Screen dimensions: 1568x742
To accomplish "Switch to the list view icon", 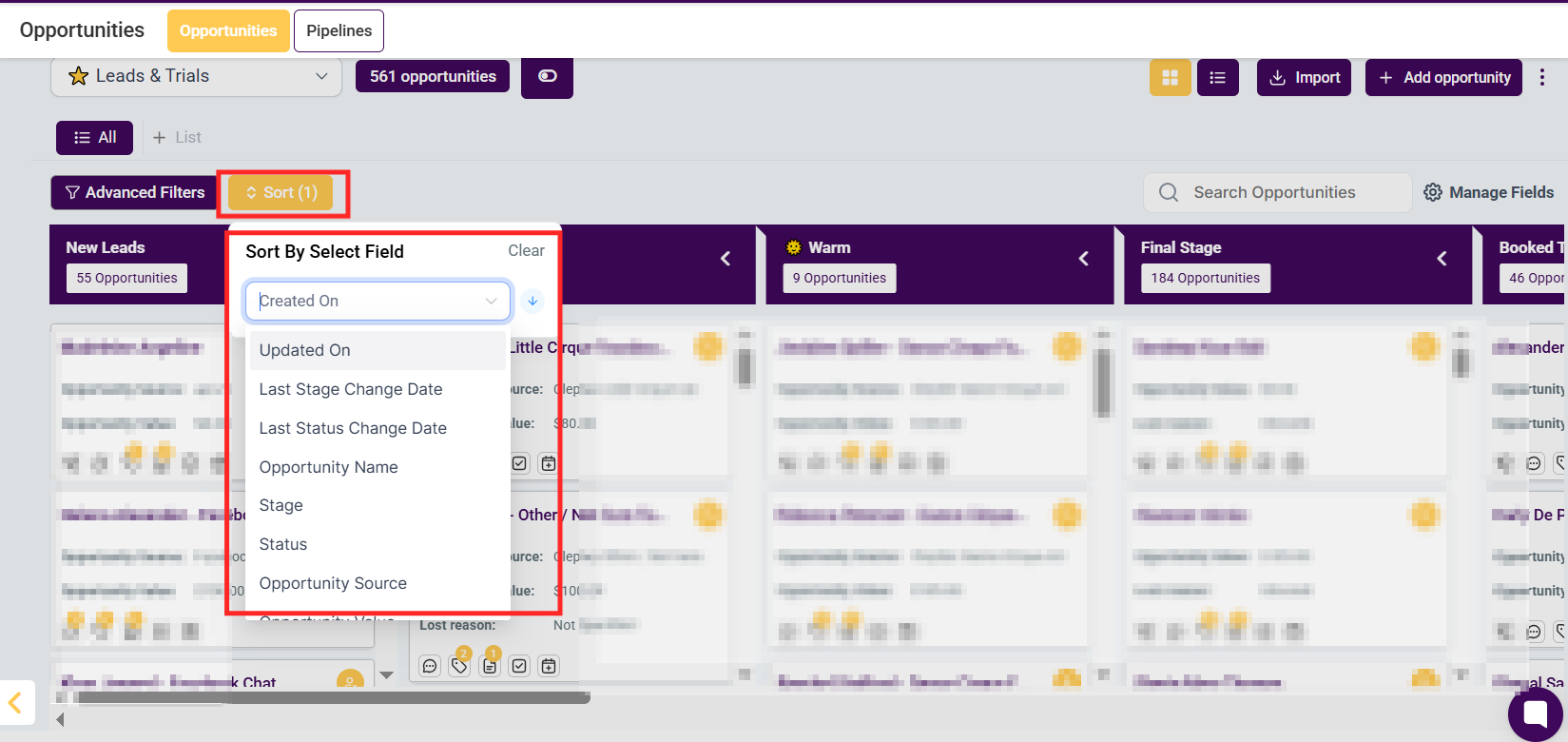I will [1217, 78].
